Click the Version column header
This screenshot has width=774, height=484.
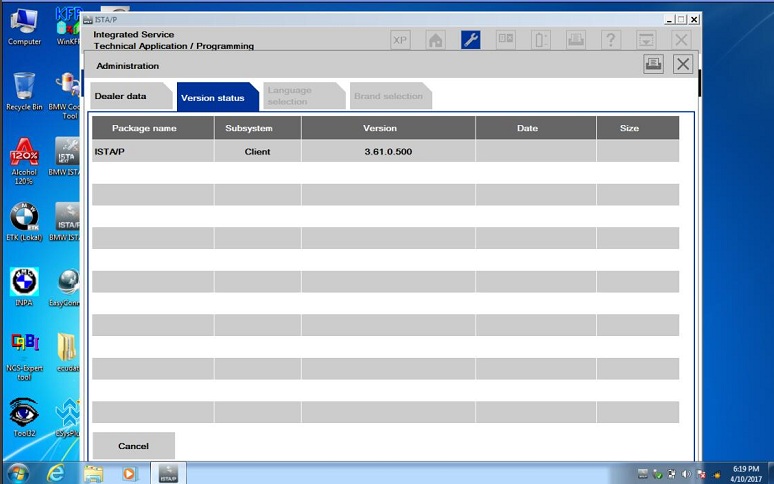tap(387, 128)
